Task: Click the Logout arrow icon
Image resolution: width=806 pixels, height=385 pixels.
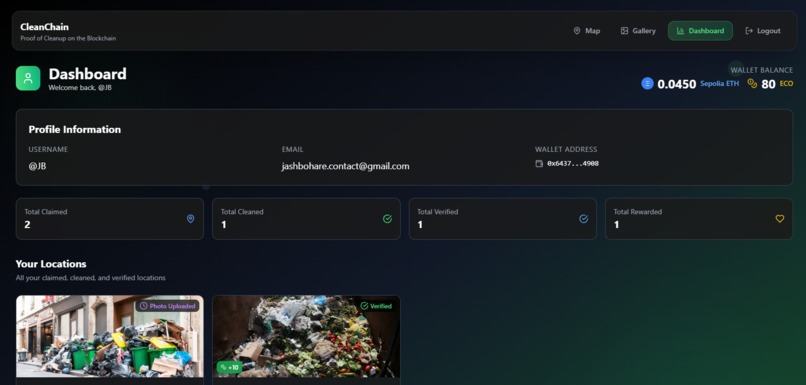Action: tap(749, 31)
